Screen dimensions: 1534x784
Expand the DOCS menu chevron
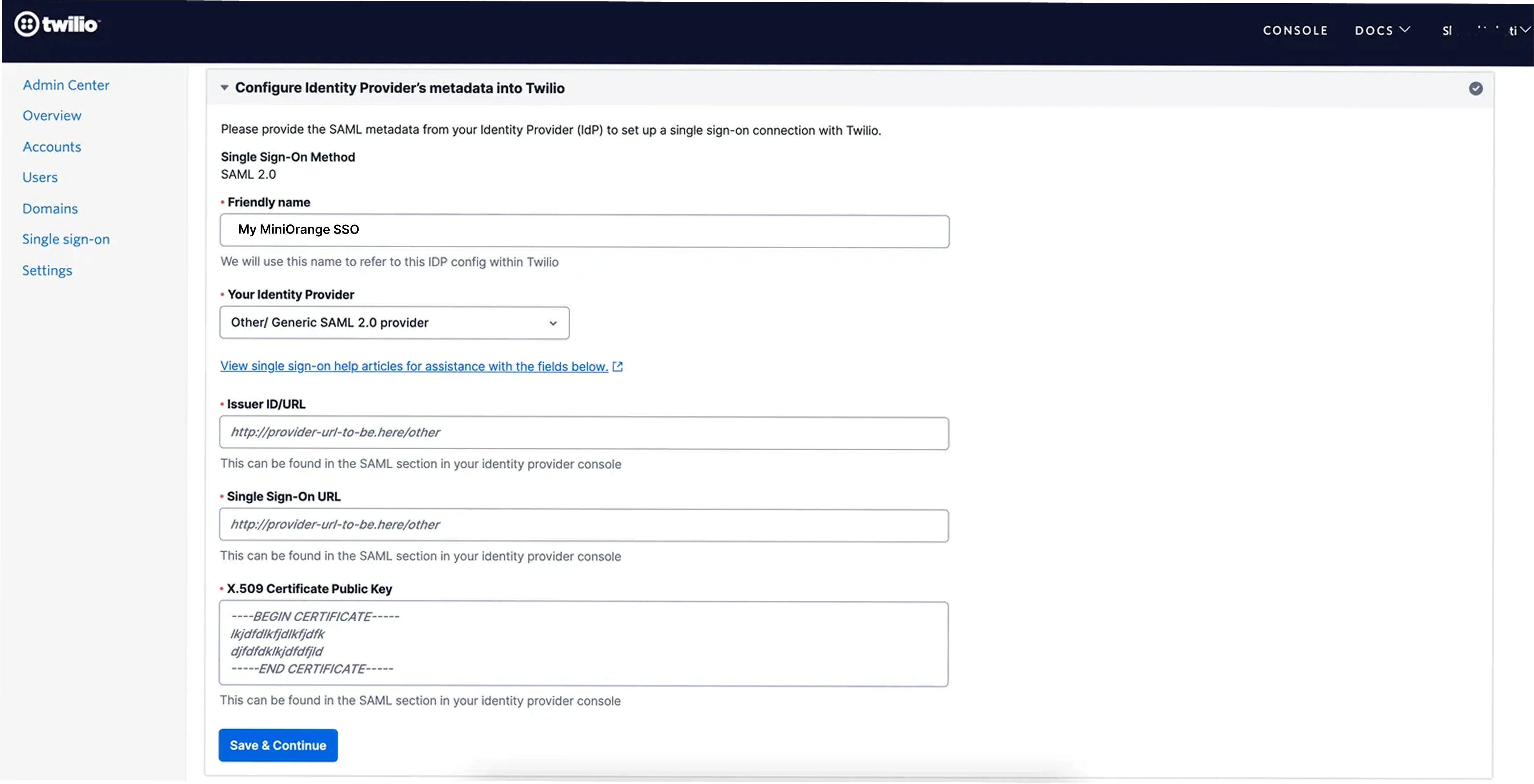[1404, 30]
